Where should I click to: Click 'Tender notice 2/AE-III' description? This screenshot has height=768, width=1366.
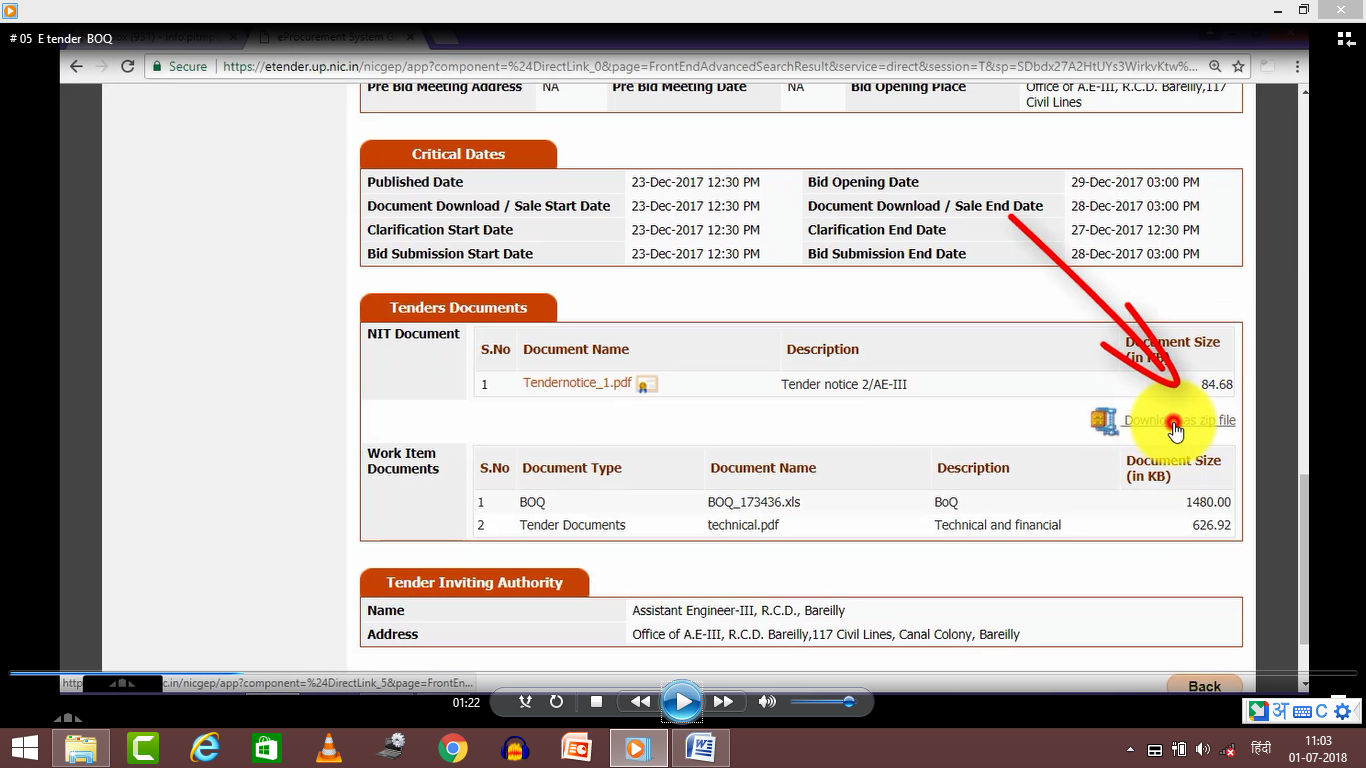pos(844,384)
